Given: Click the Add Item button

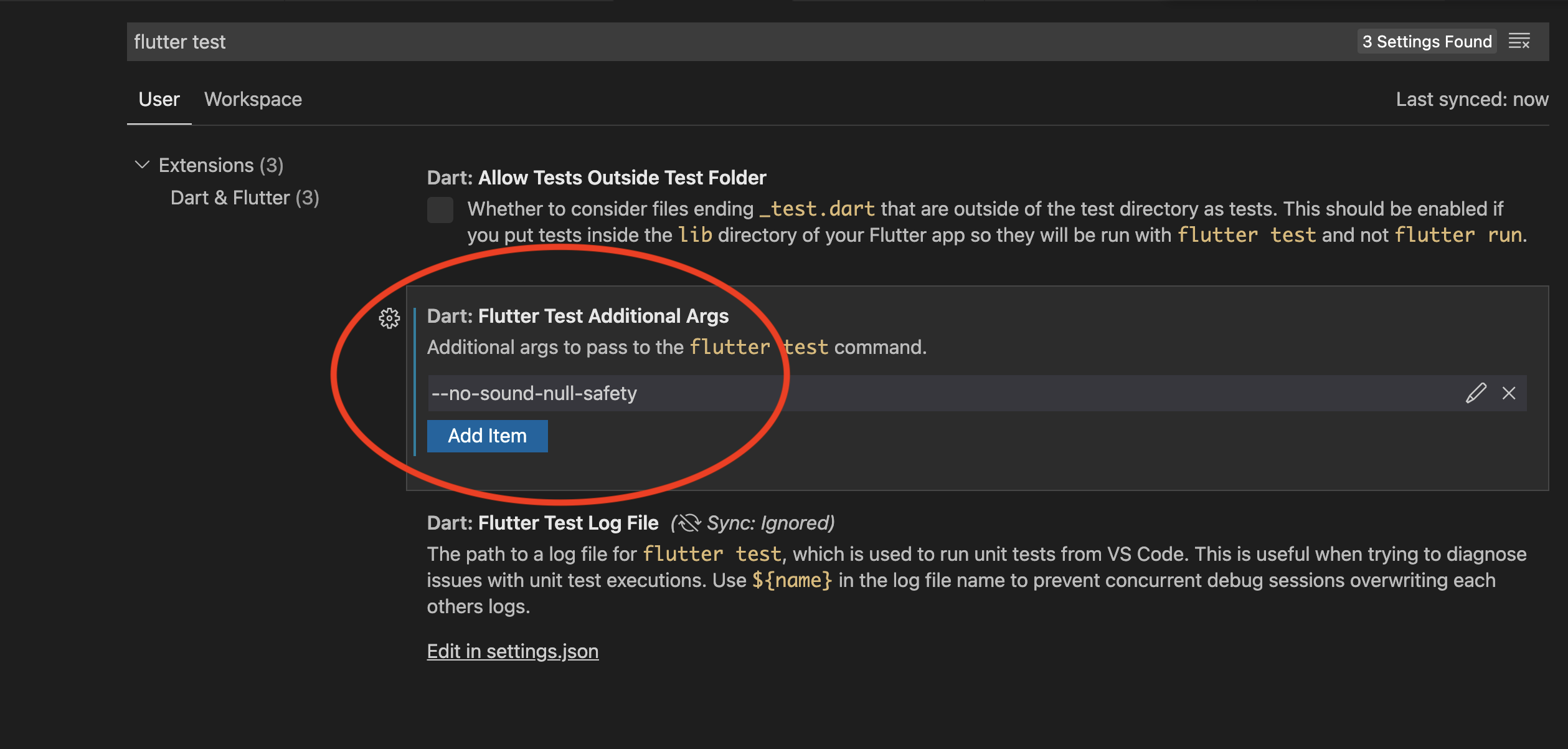Looking at the screenshot, I should coord(488,436).
